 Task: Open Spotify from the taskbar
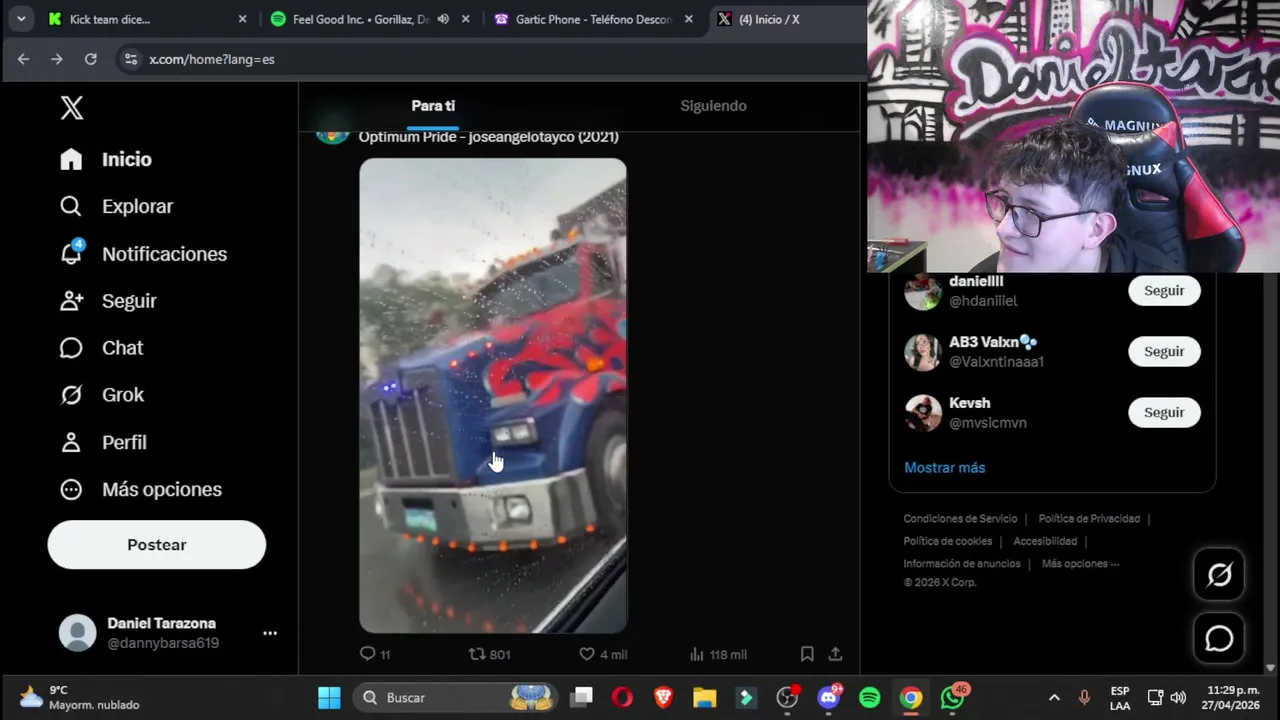pos(870,697)
